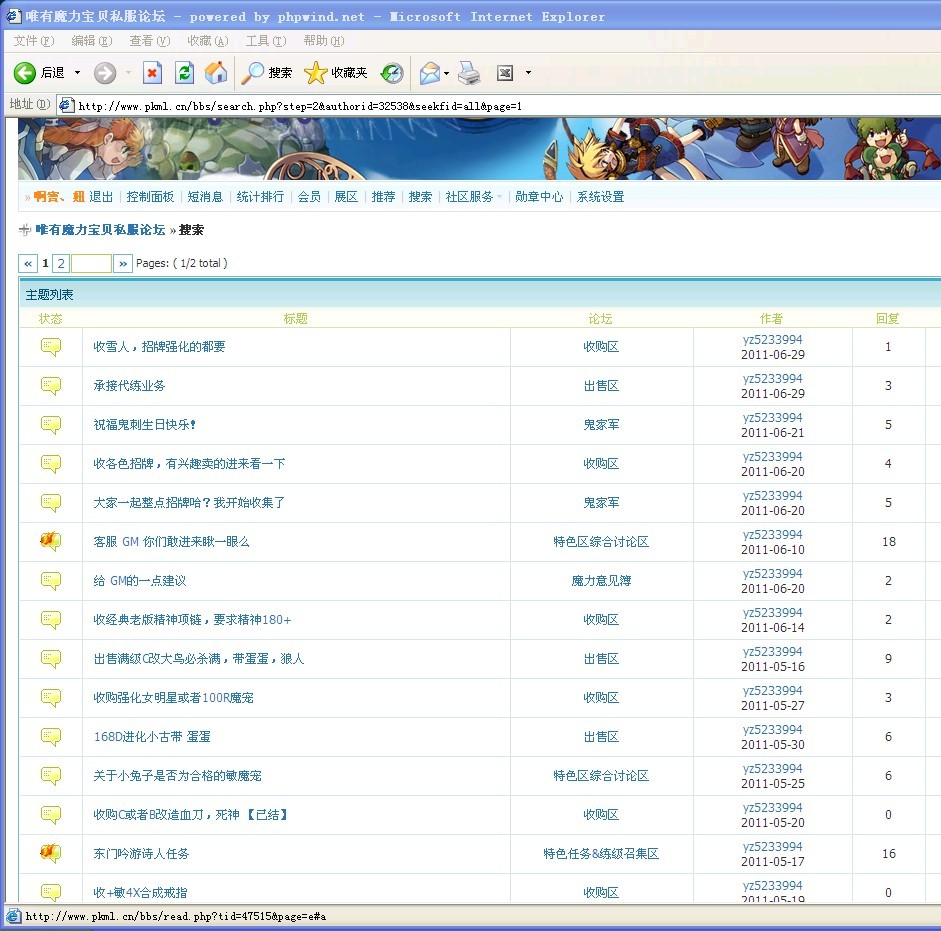Expand the Mail button dropdown arrow
Viewport: 941px width, 931px height.
tap(446, 73)
